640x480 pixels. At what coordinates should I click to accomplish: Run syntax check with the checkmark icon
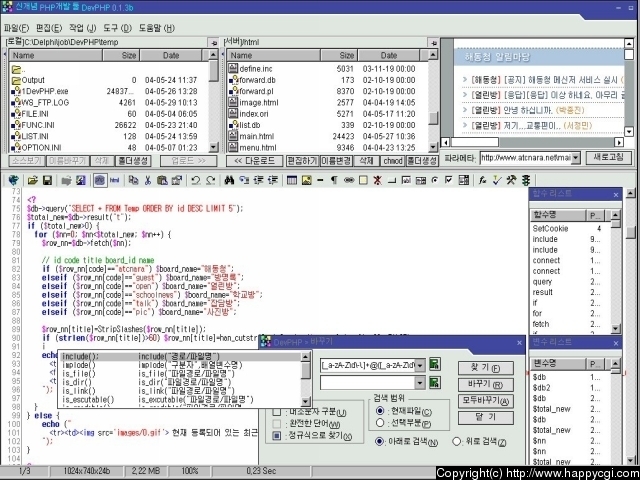tap(497, 180)
